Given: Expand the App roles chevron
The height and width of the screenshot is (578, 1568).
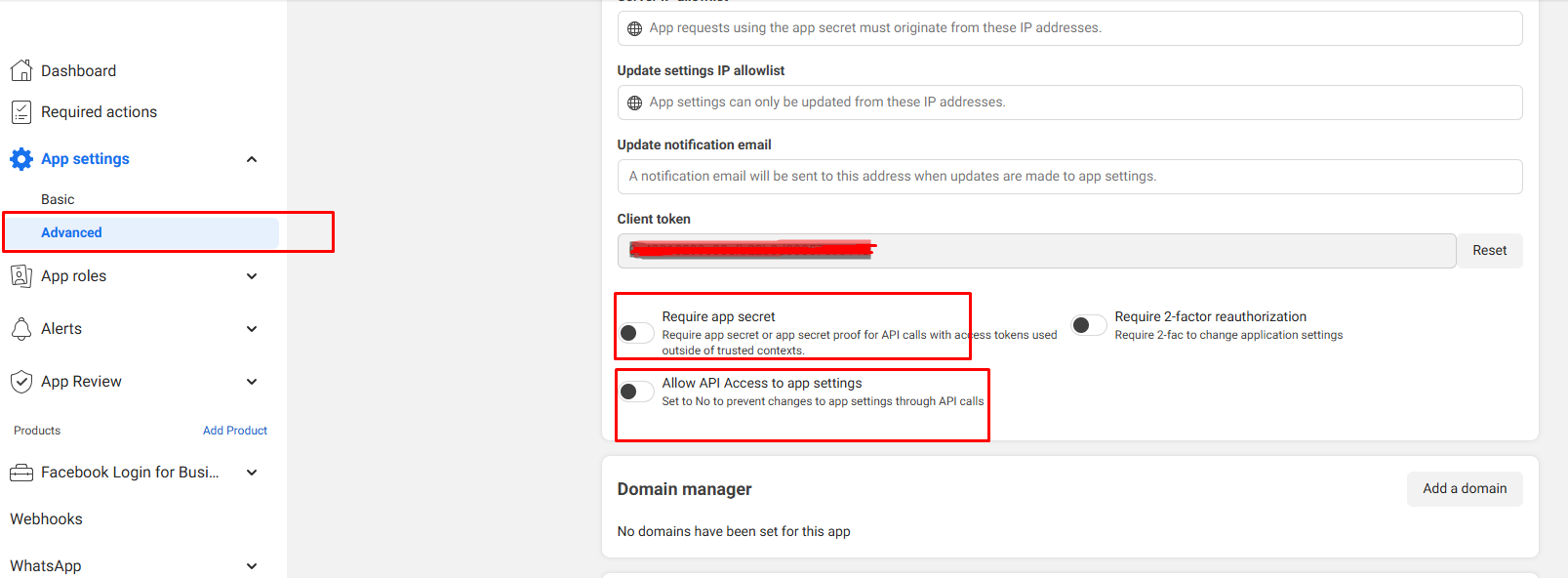Looking at the screenshot, I should 252,276.
